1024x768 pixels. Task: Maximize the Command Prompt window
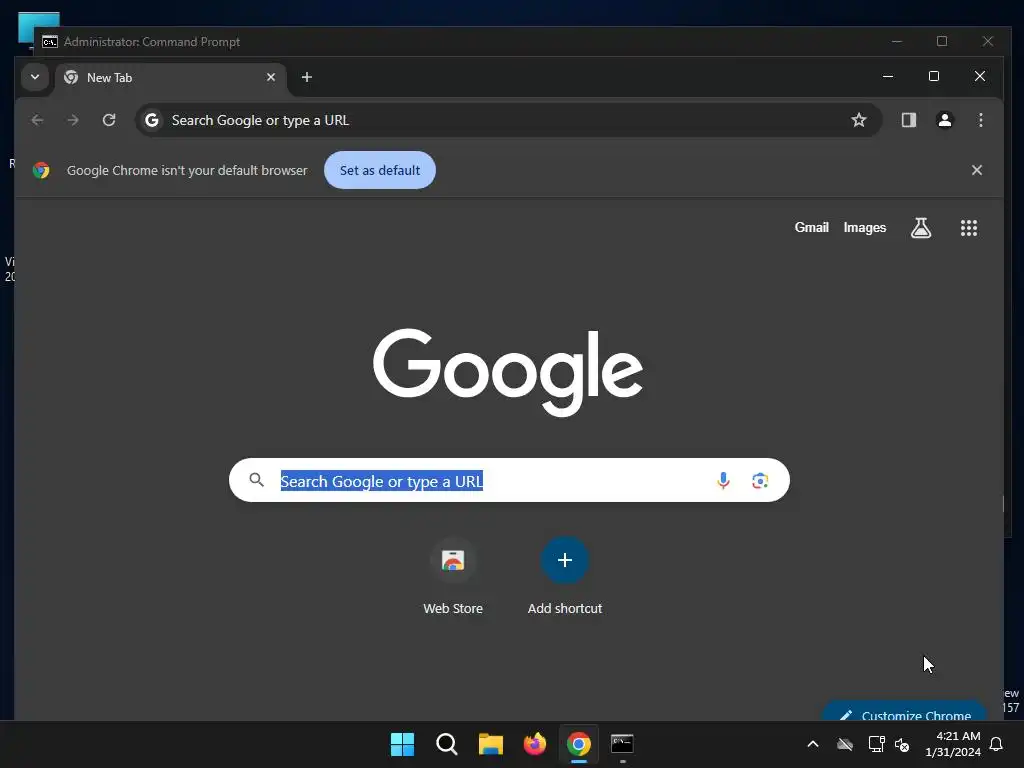point(942,41)
